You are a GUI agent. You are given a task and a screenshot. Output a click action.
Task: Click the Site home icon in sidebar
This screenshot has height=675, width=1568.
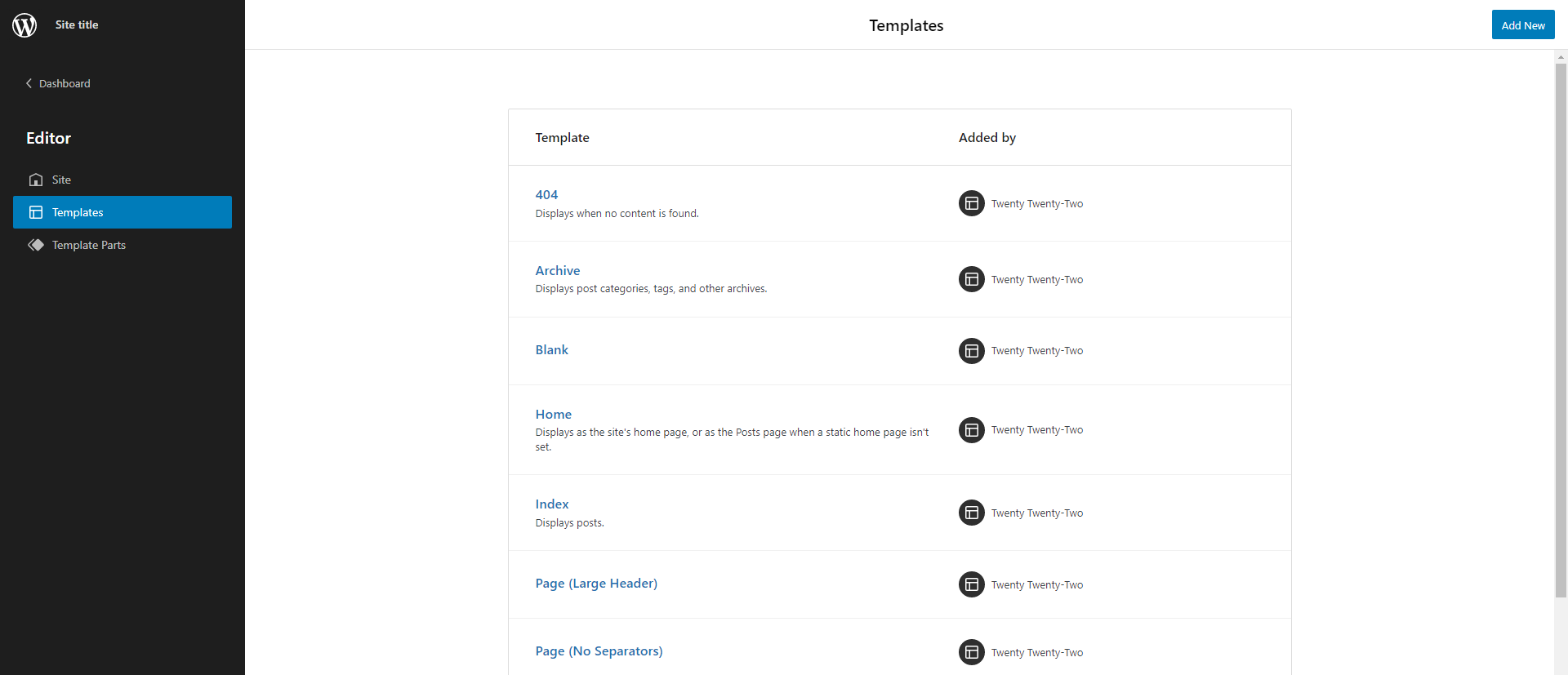click(x=36, y=180)
